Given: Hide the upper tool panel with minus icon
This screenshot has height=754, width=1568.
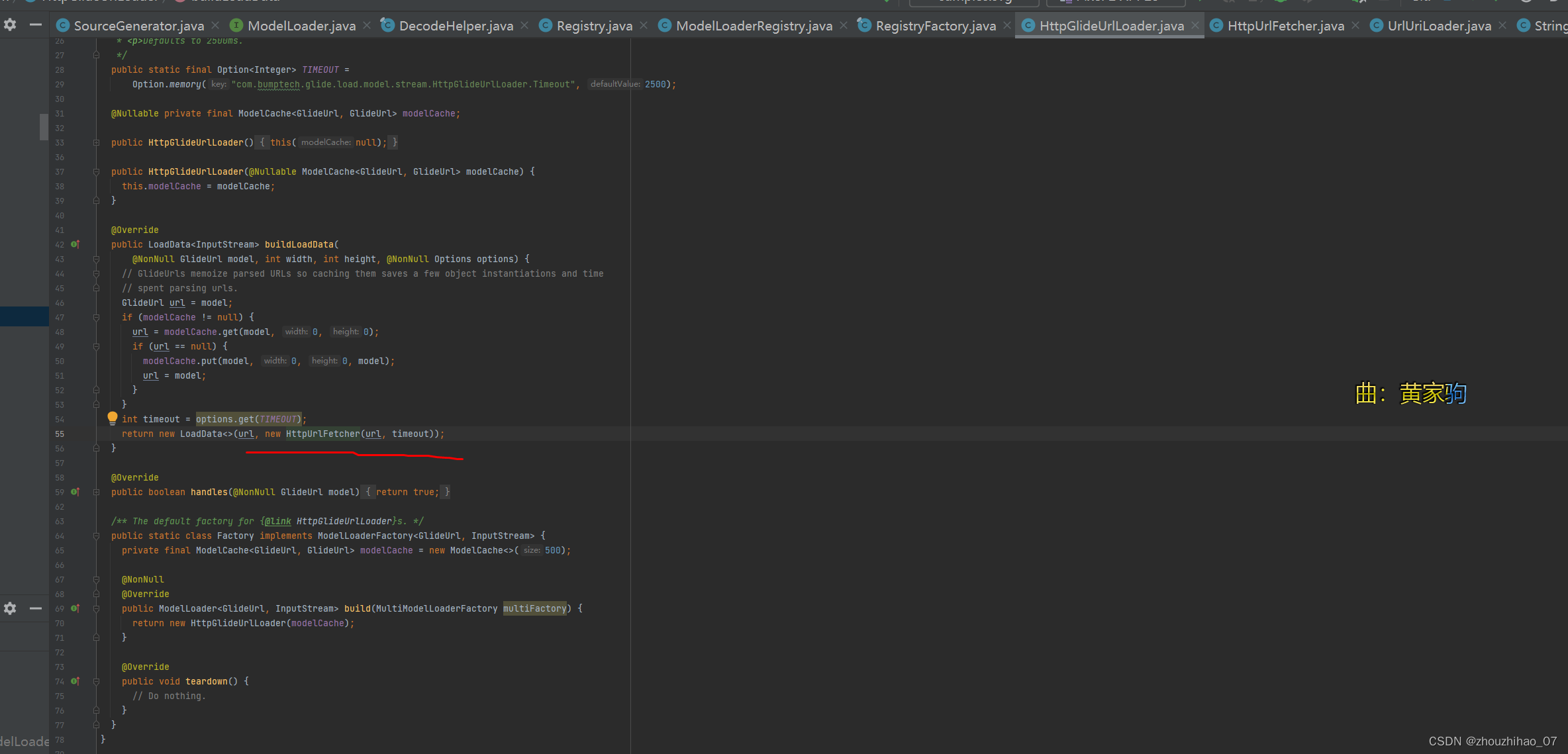Looking at the screenshot, I should (x=36, y=25).
